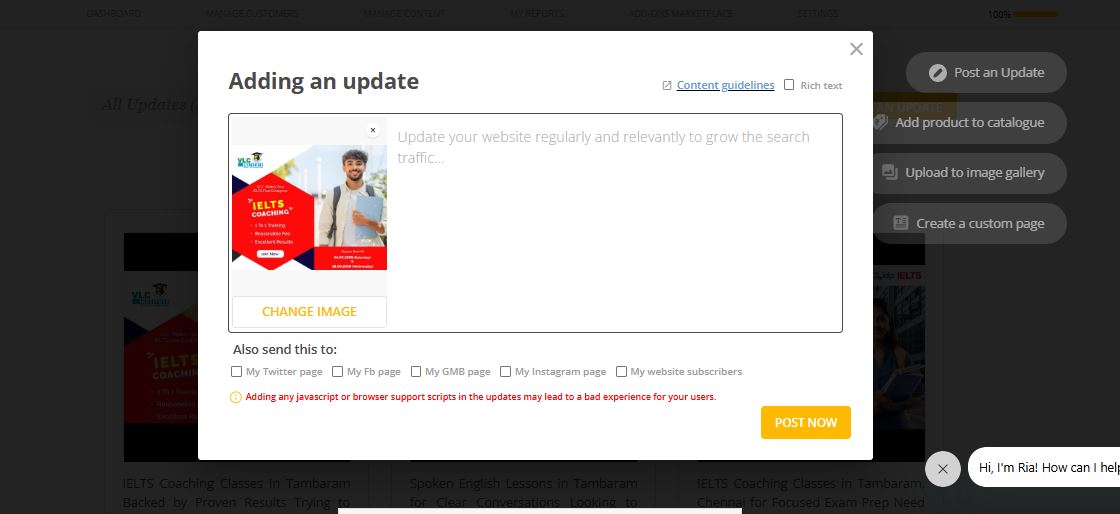Open the My Reports menu
This screenshot has height=514, width=1120.
click(x=536, y=14)
